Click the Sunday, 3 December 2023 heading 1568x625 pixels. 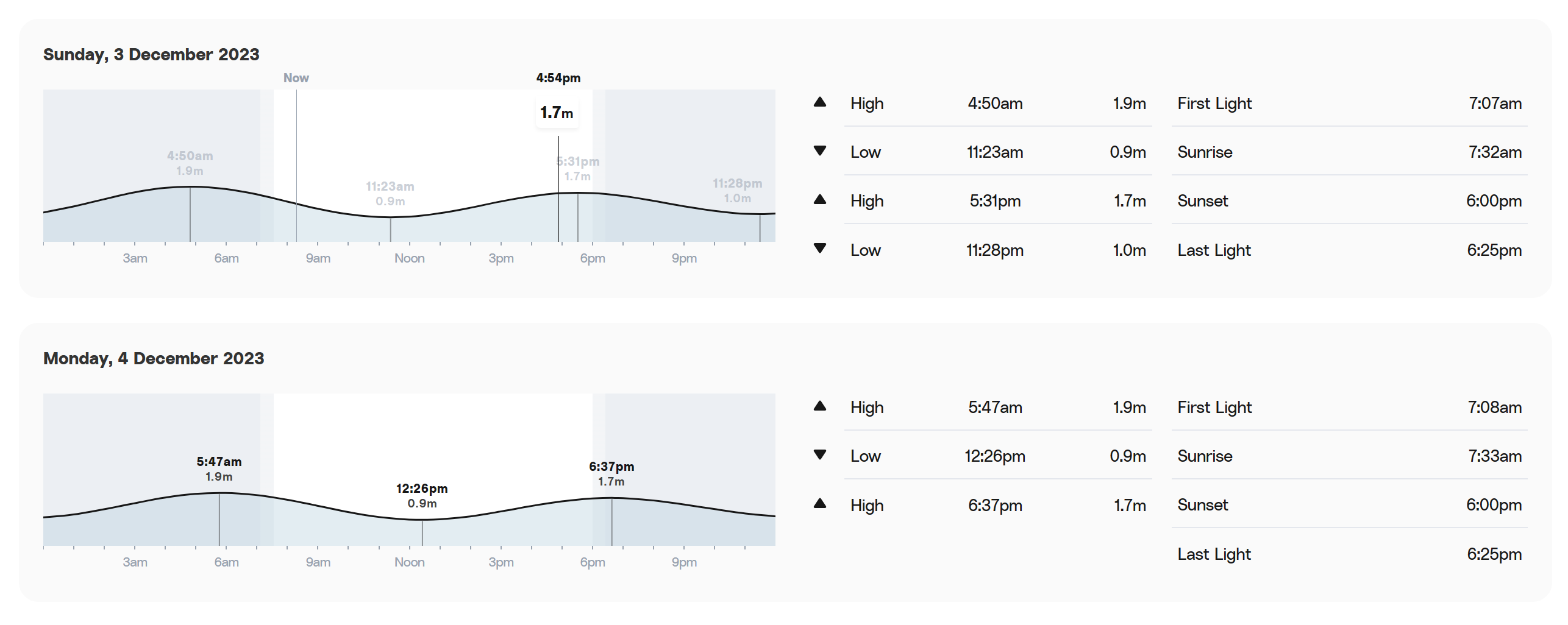tap(151, 54)
